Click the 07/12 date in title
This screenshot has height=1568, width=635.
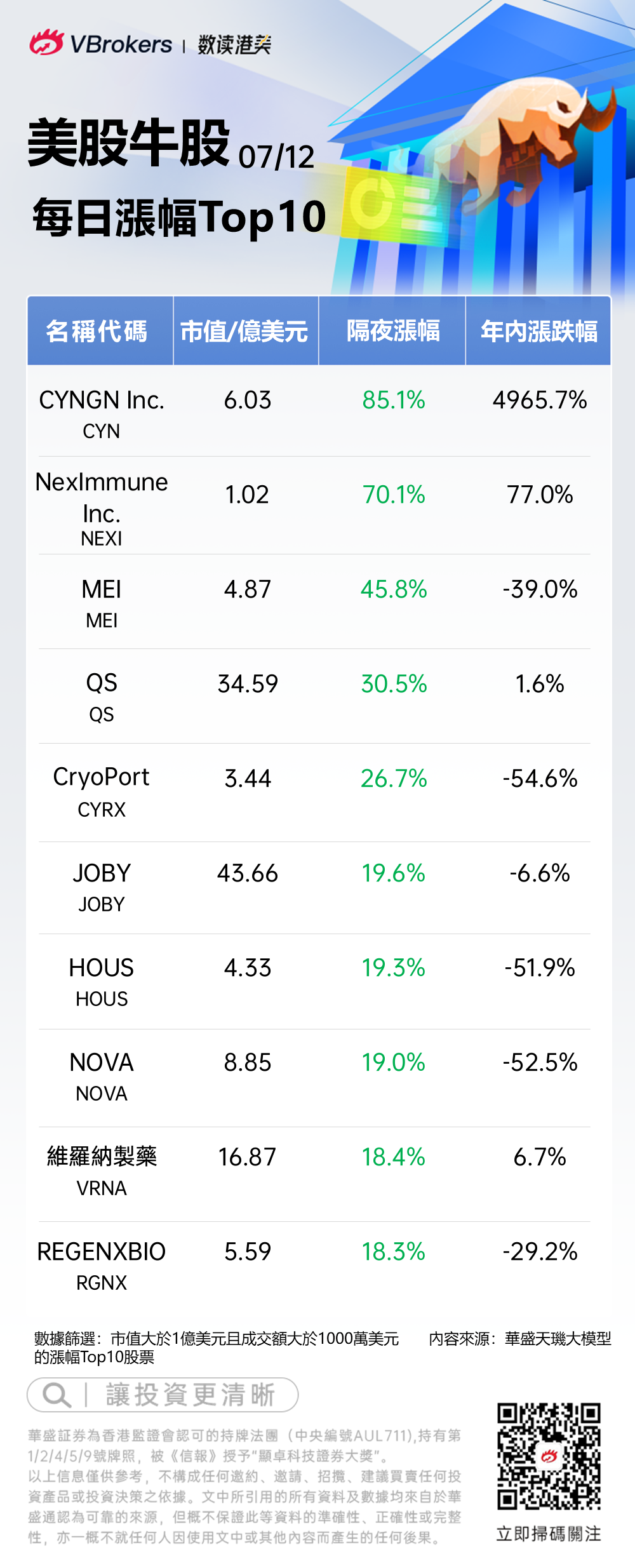tap(276, 157)
